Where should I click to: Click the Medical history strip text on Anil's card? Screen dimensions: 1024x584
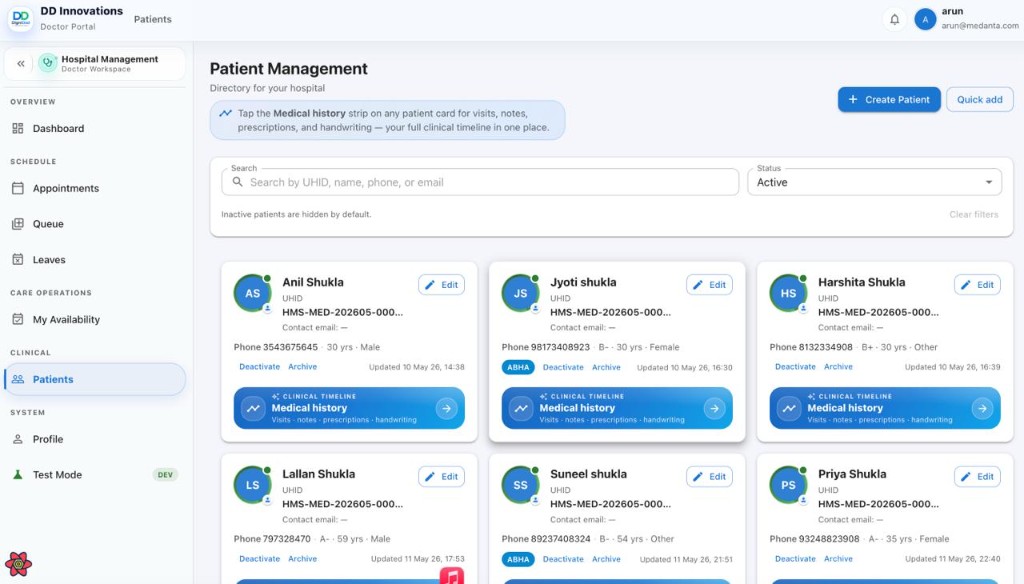pyautogui.click(x=309, y=408)
